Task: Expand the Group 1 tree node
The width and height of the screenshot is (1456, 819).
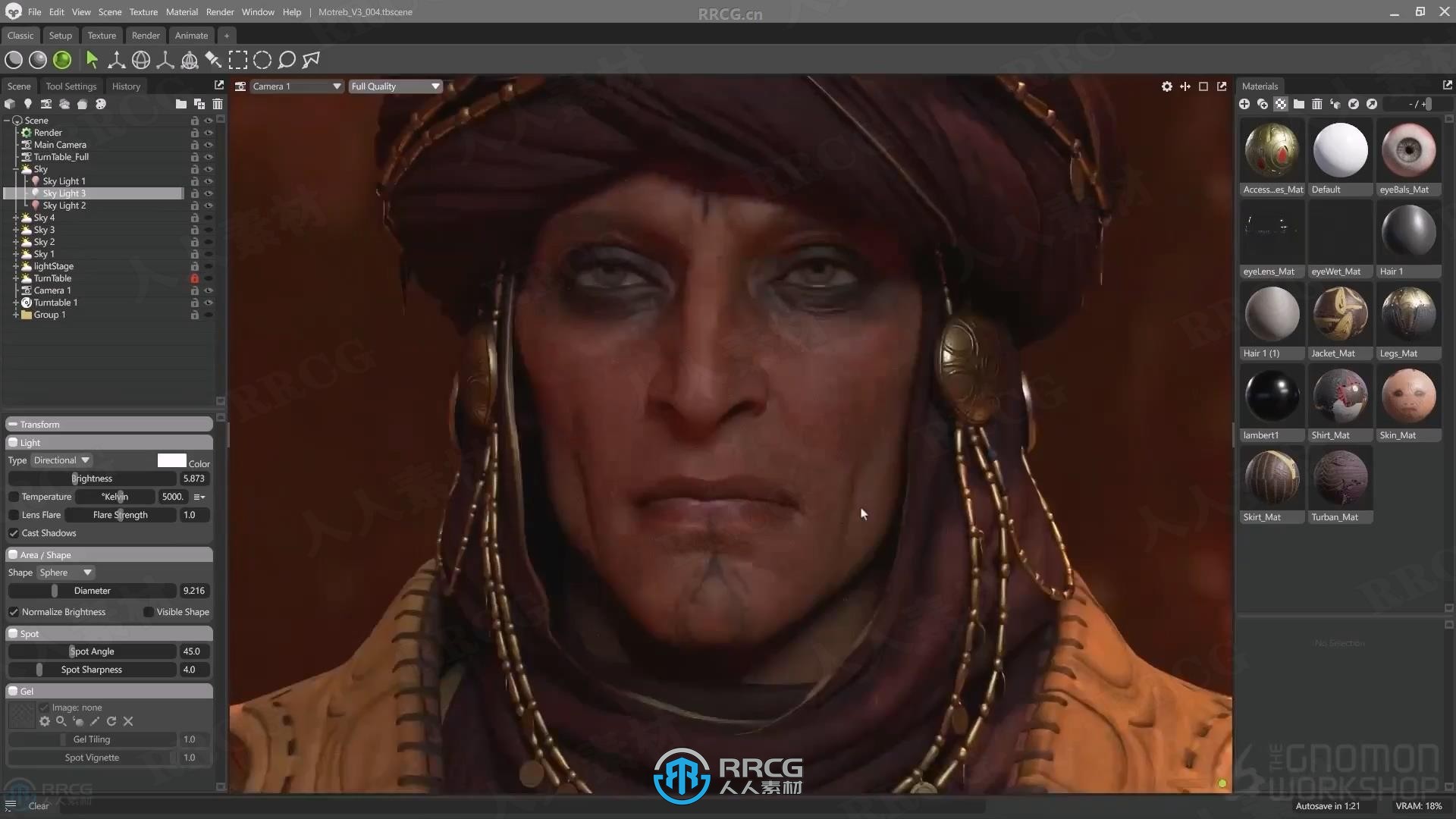Action: click(x=16, y=315)
